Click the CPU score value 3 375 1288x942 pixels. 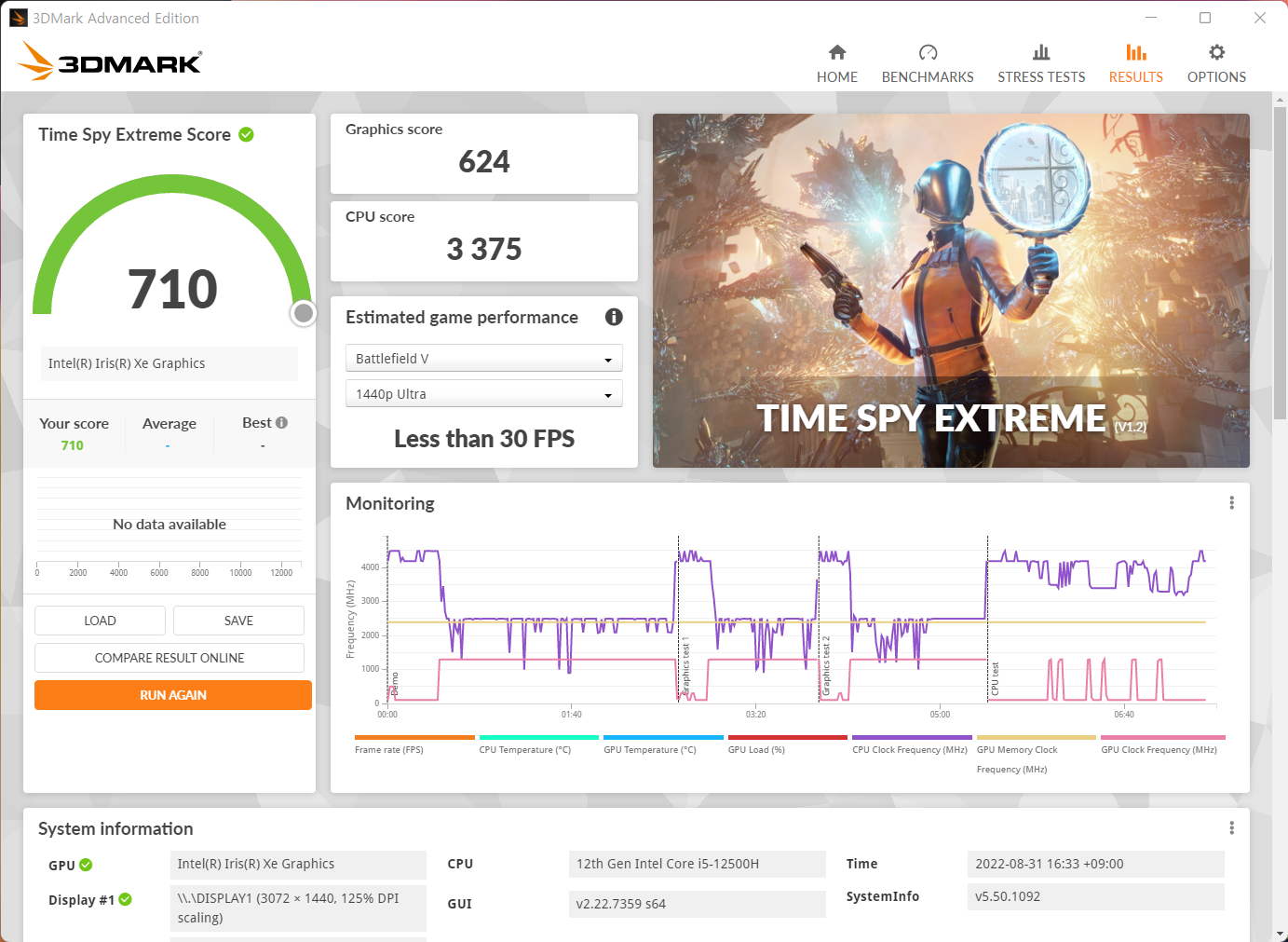tap(484, 250)
